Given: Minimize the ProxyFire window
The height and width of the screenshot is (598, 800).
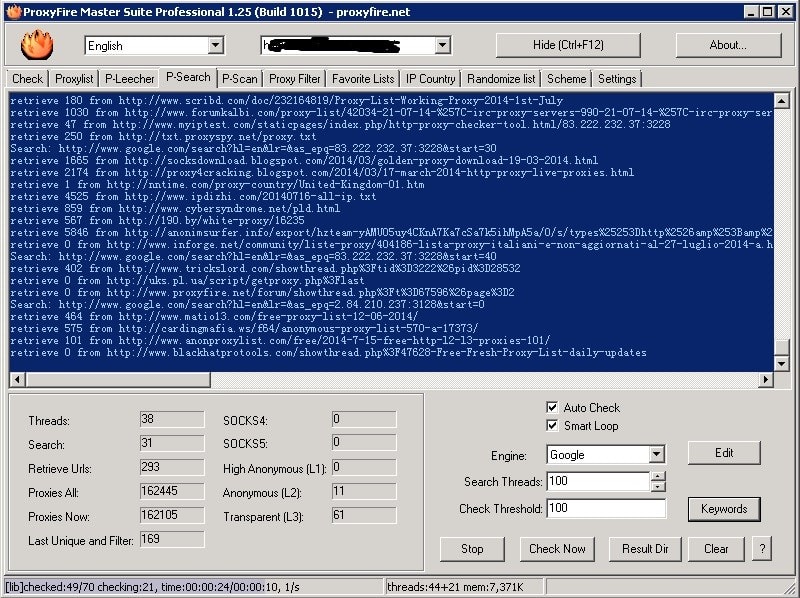Looking at the screenshot, I should click(x=750, y=12).
